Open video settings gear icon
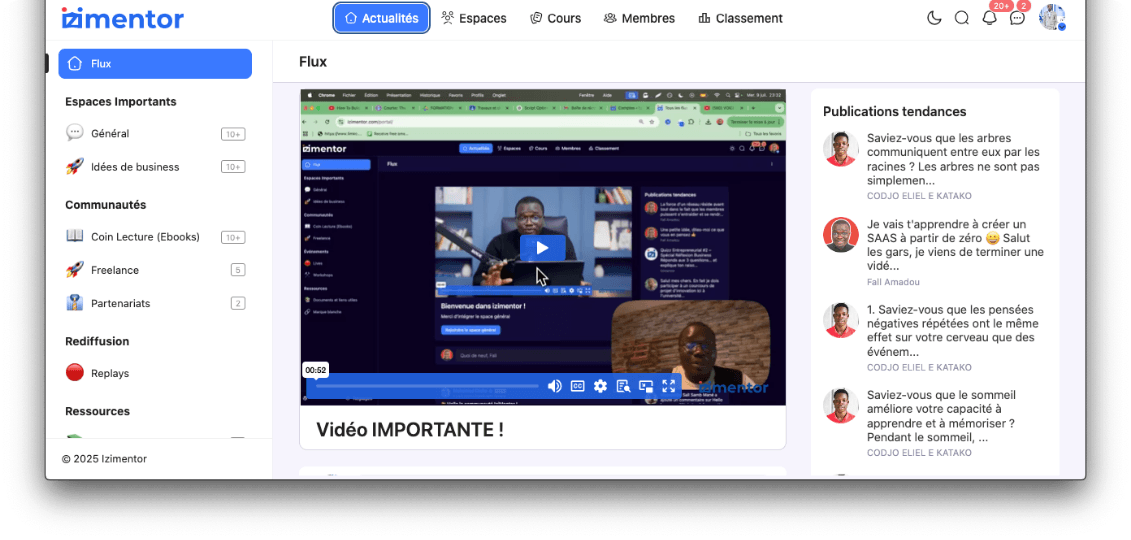Image resolution: width=1131 pixels, height=540 pixels. 600,386
